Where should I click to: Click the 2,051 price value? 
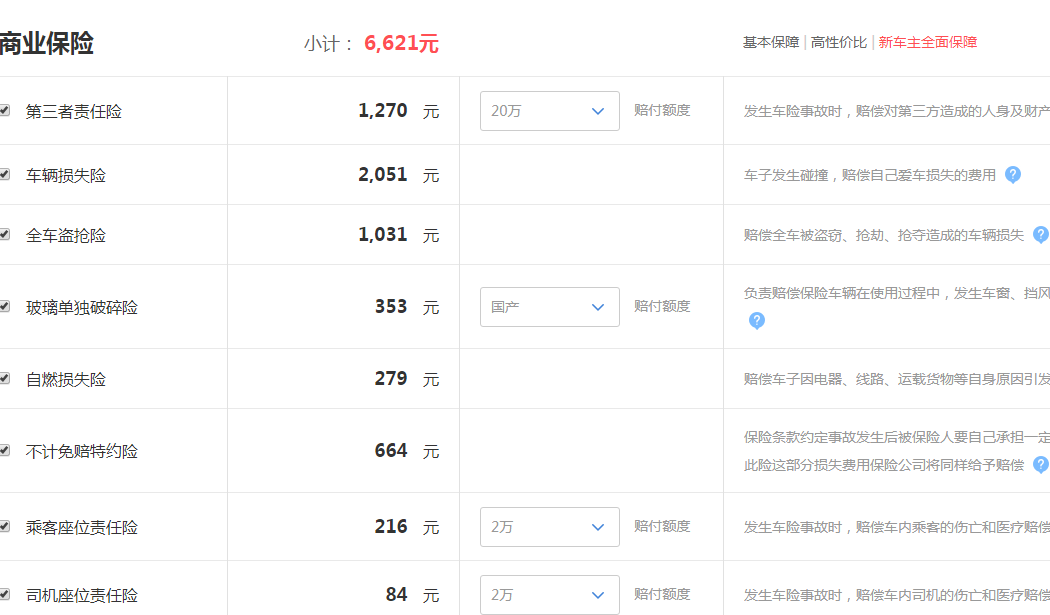click(382, 175)
